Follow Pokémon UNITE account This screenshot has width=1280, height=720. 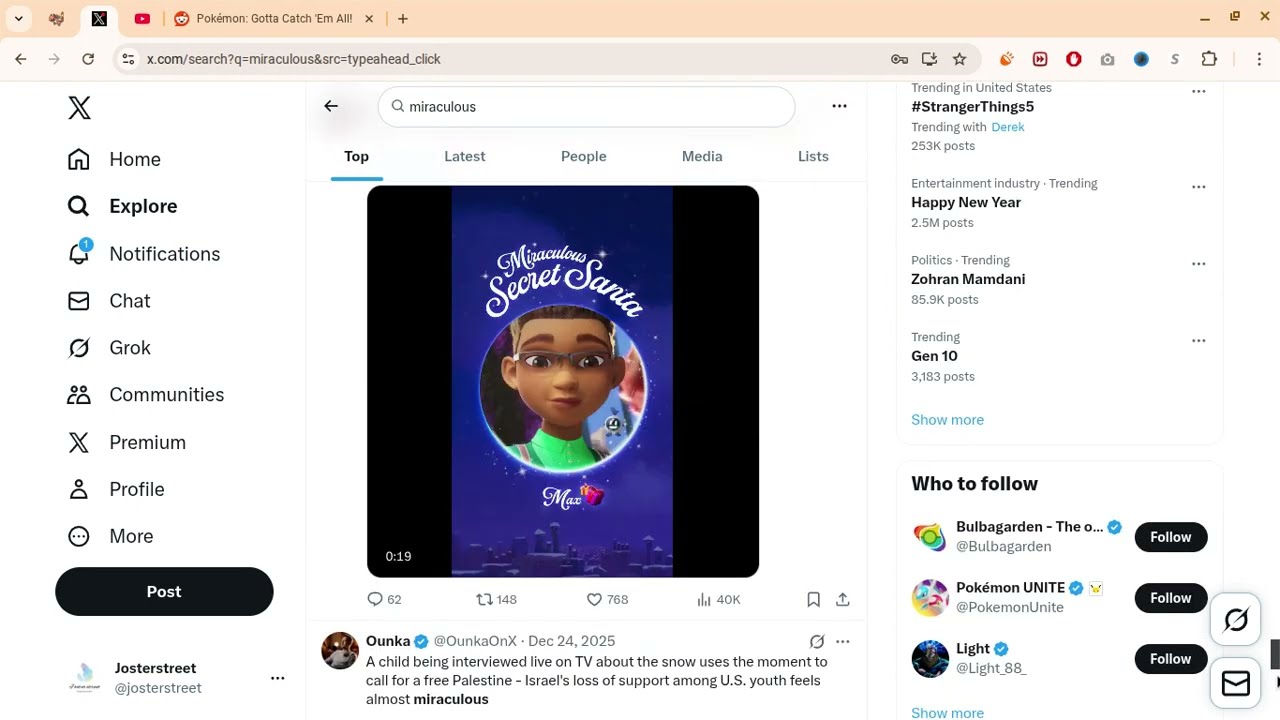pos(1170,598)
